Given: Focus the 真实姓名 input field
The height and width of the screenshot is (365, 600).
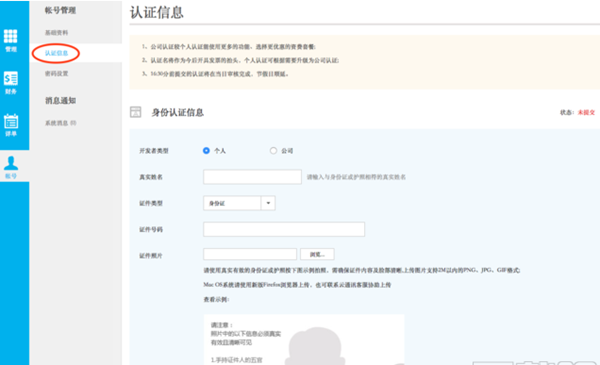Looking at the screenshot, I should coord(252,177).
